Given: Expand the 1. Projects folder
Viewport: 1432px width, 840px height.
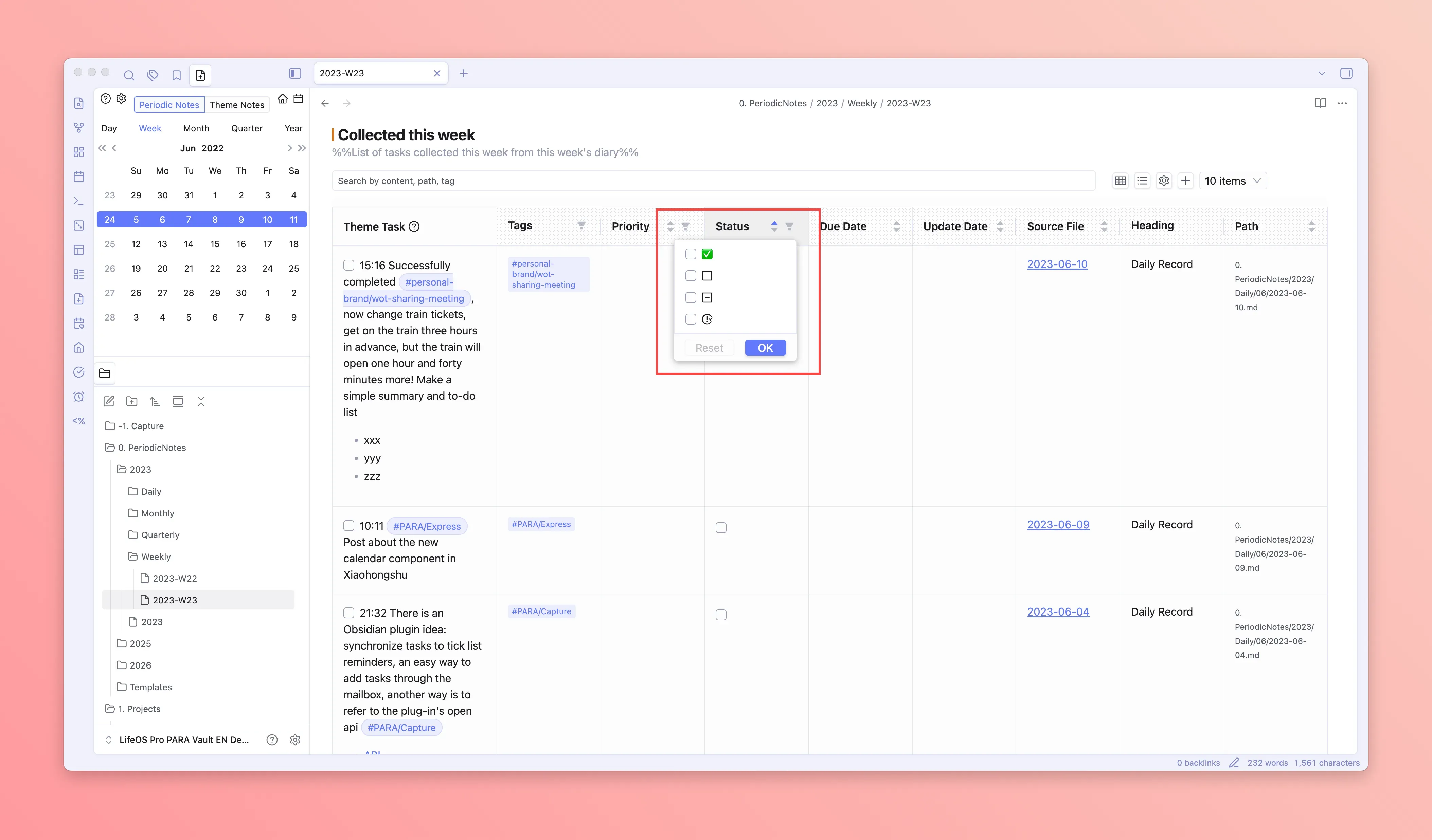Looking at the screenshot, I should (x=139, y=708).
